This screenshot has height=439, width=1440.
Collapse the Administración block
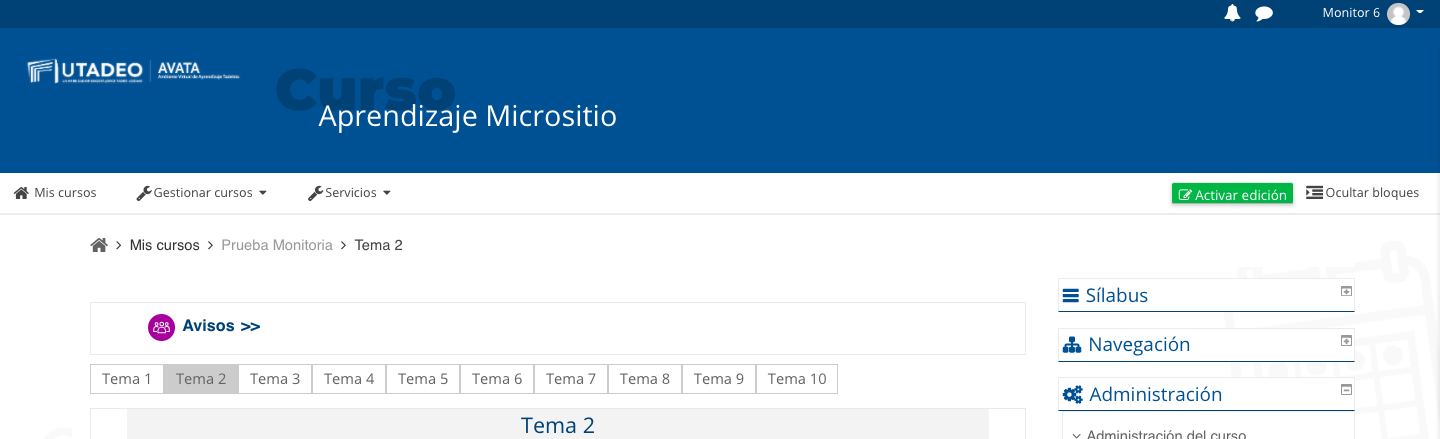point(1346,390)
